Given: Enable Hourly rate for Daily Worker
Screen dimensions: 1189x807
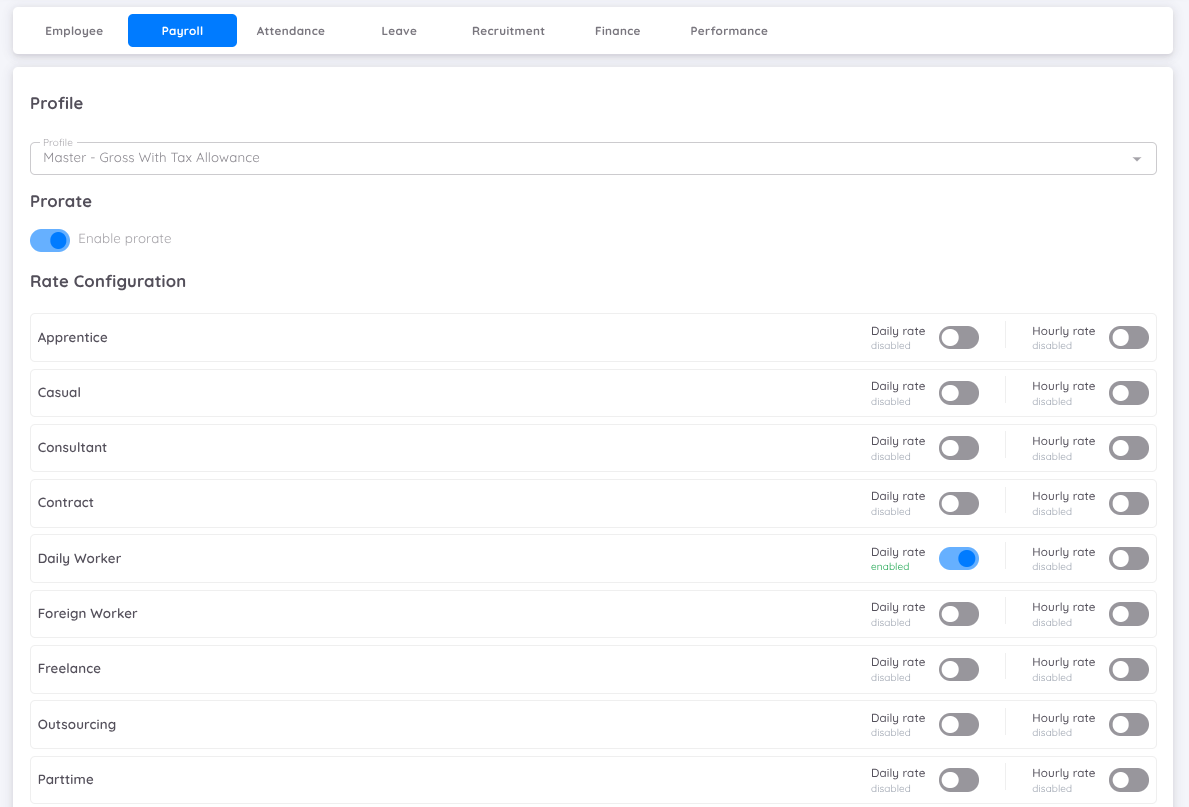Looking at the screenshot, I should [1128, 559].
